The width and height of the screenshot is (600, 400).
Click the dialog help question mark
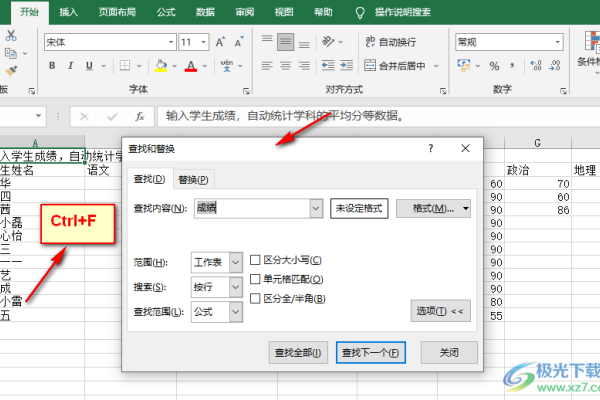[431, 149]
